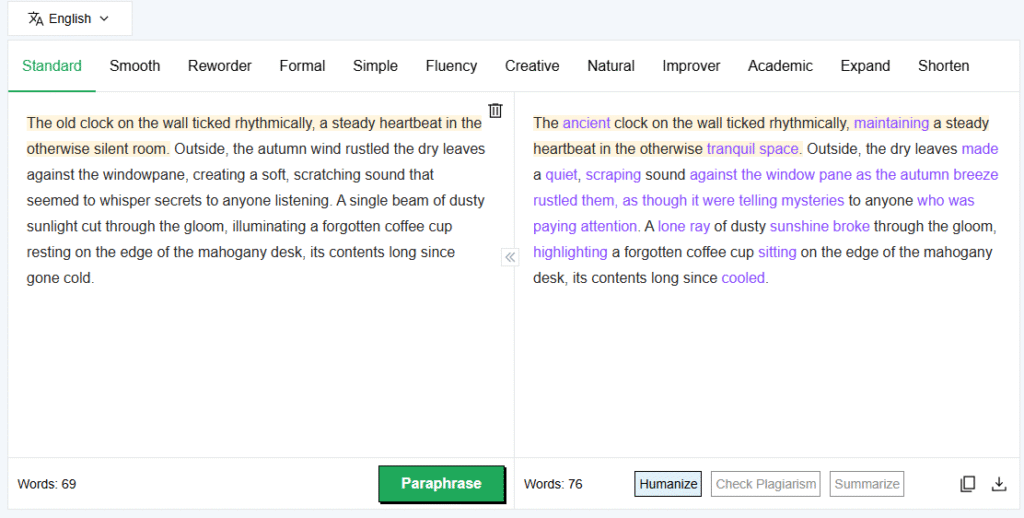Click the copy output icon
Screen dimensions: 1024x518
(967, 484)
